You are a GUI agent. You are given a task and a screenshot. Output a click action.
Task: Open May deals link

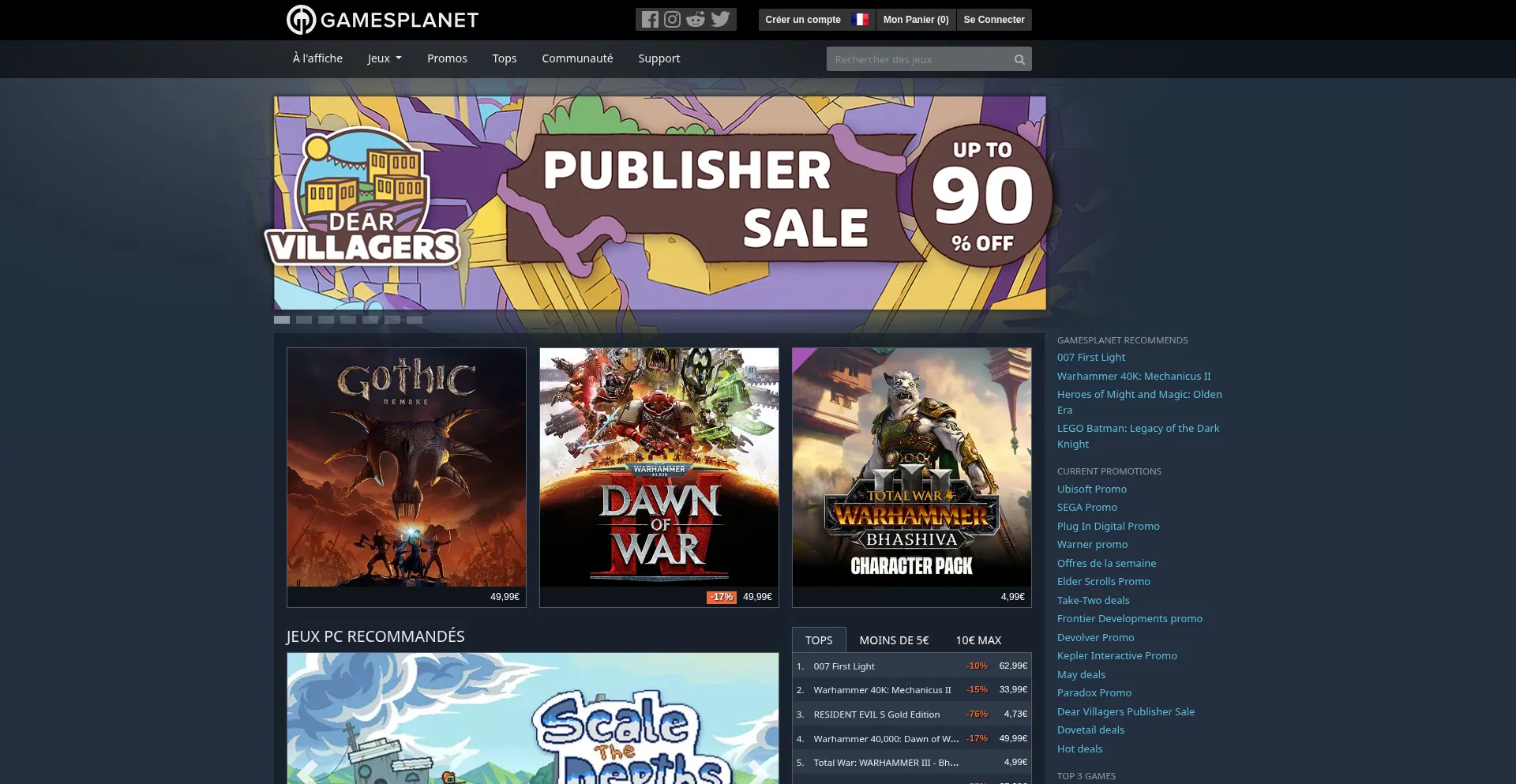point(1081,675)
